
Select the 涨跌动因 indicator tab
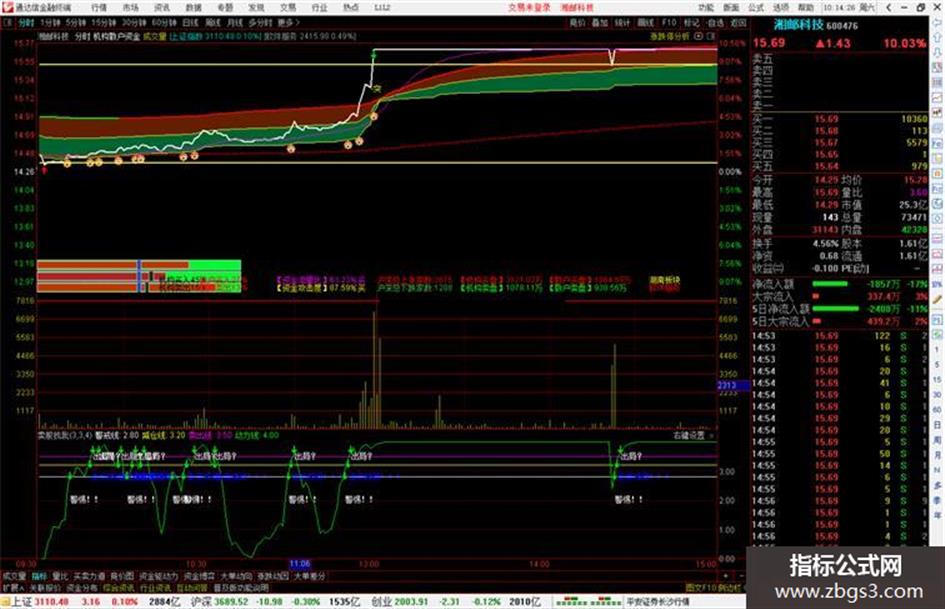(273, 576)
